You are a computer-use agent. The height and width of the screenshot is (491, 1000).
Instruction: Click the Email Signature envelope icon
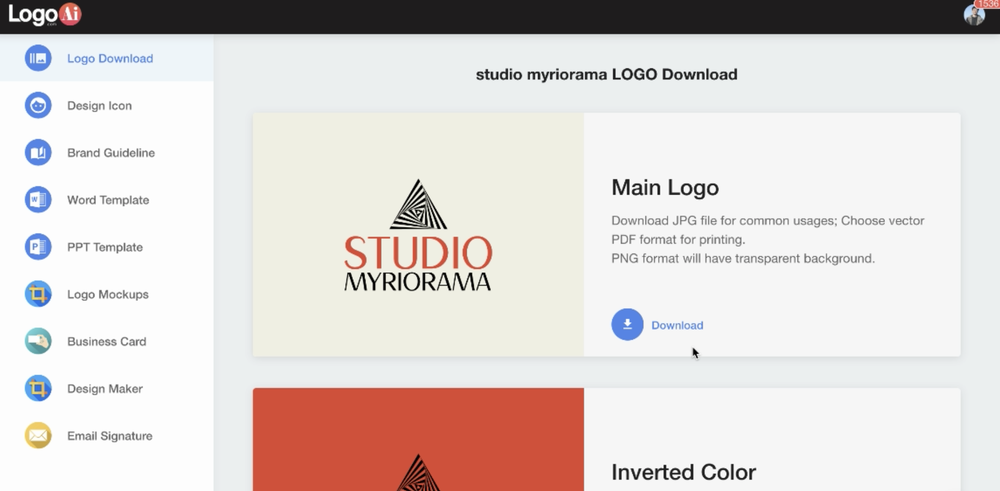tap(38, 436)
